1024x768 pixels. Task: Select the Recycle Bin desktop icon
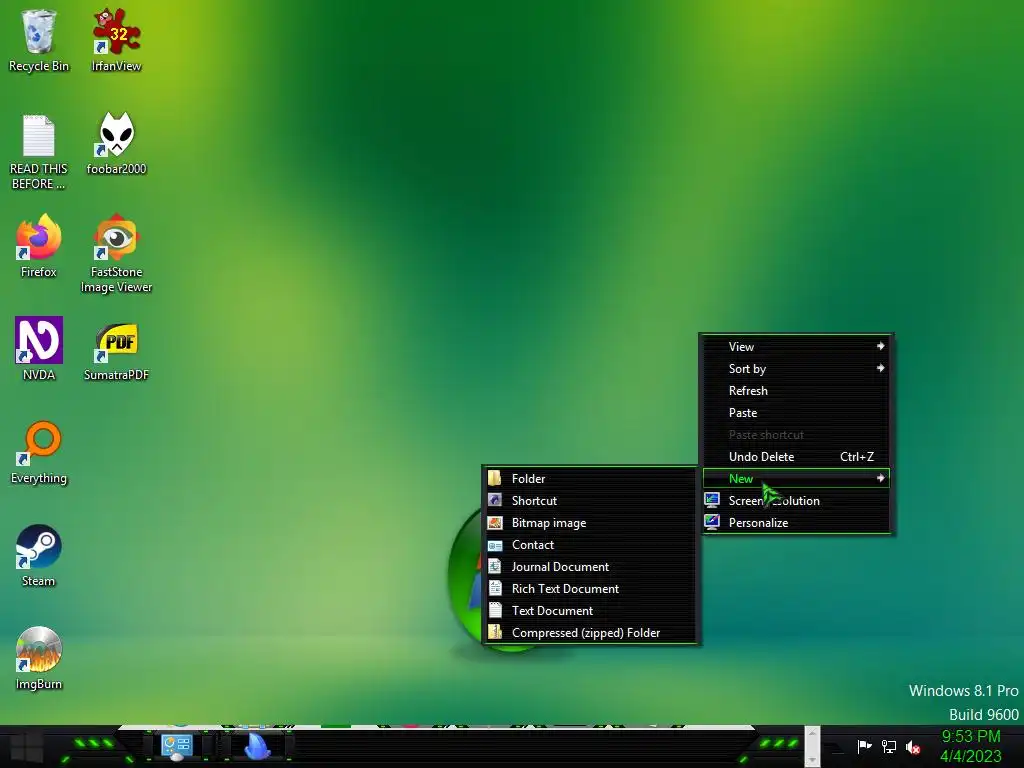point(39,40)
